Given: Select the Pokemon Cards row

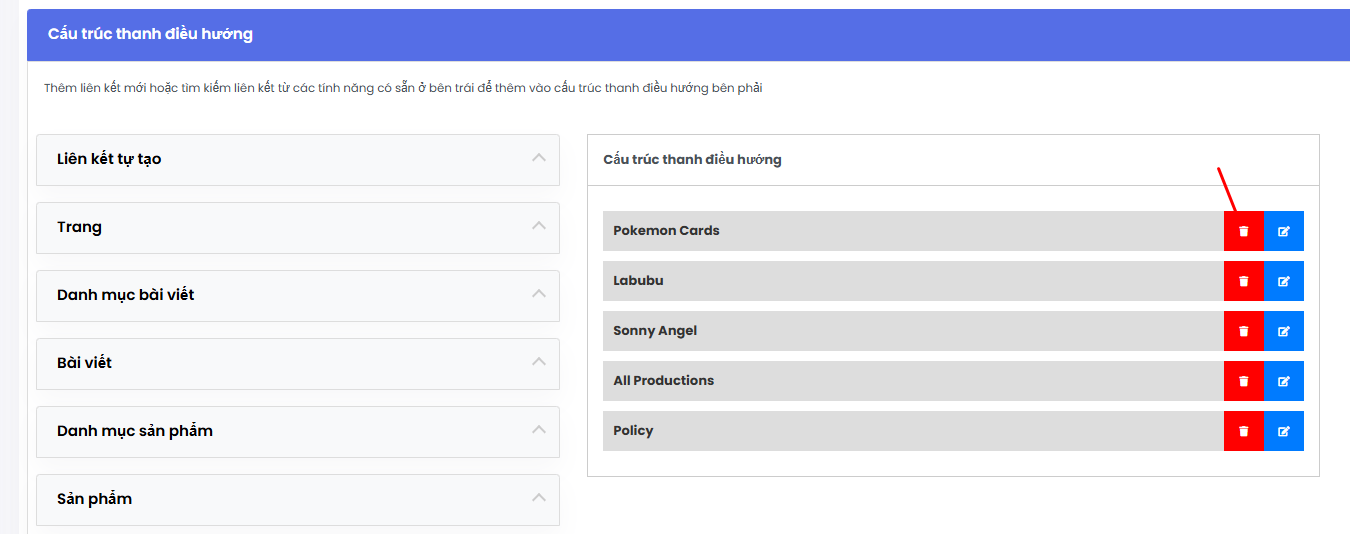Looking at the screenshot, I should point(913,231).
